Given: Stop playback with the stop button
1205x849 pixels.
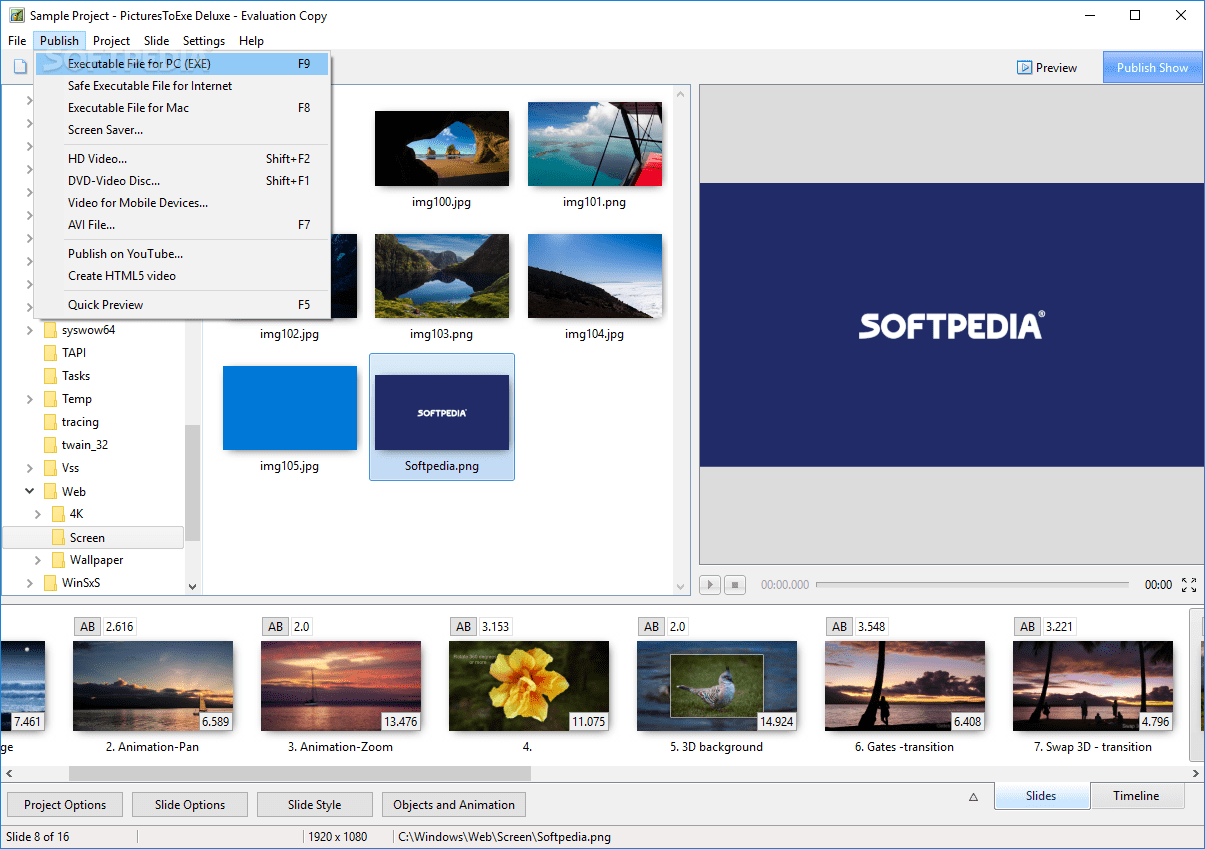Looking at the screenshot, I should [x=735, y=585].
